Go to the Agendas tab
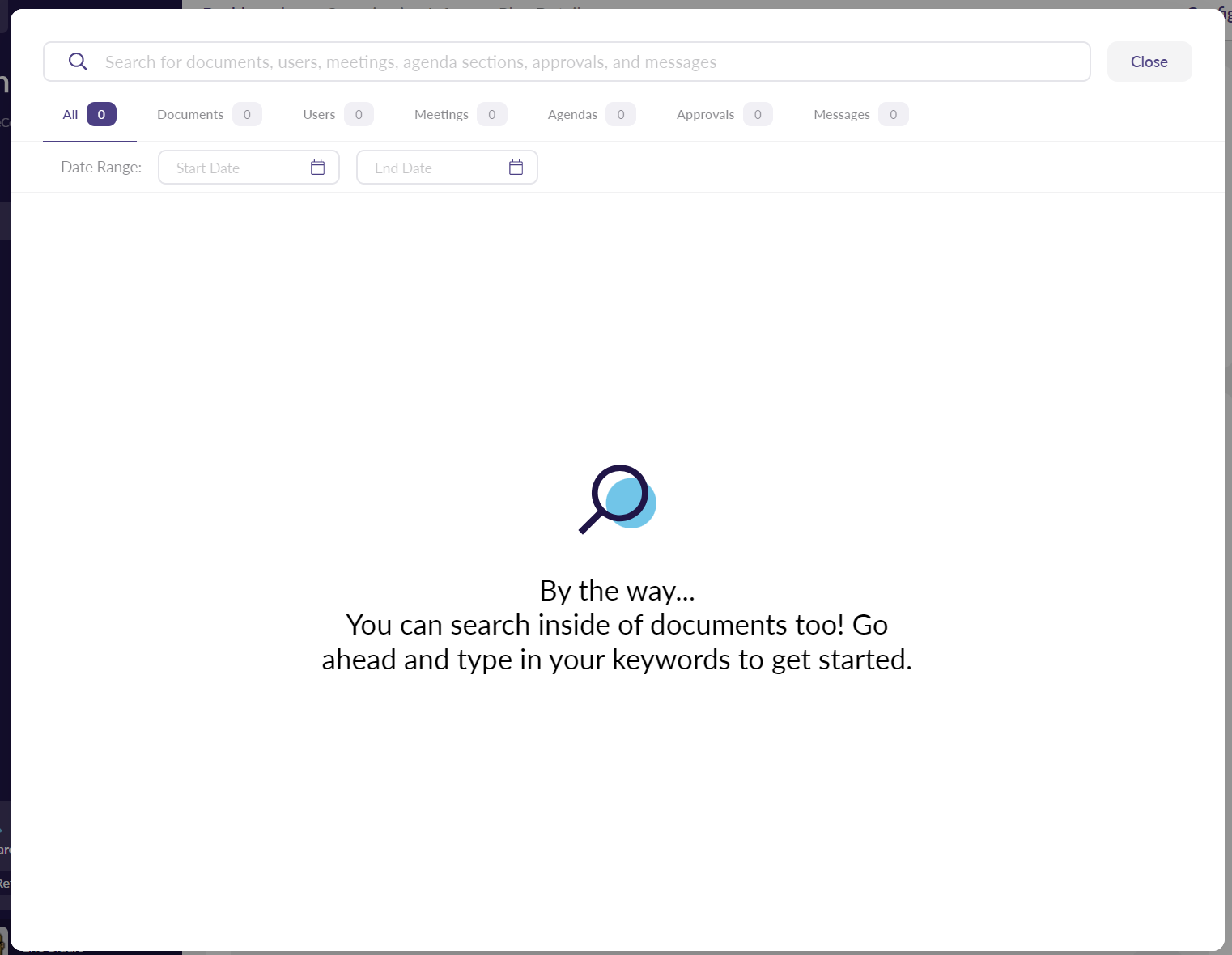1232x955 pixels. click(x=572, y=115)
